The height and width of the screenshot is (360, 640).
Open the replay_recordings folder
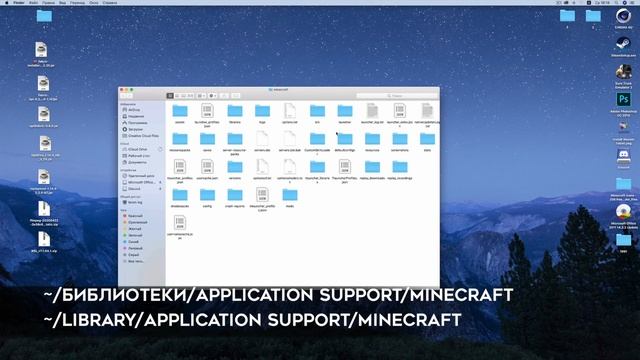[400, 167]
